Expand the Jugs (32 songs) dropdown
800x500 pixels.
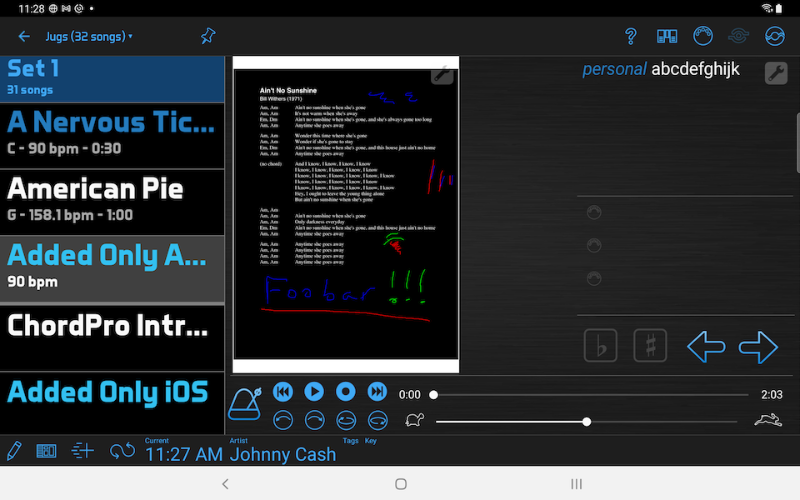[x=89, y=37]
